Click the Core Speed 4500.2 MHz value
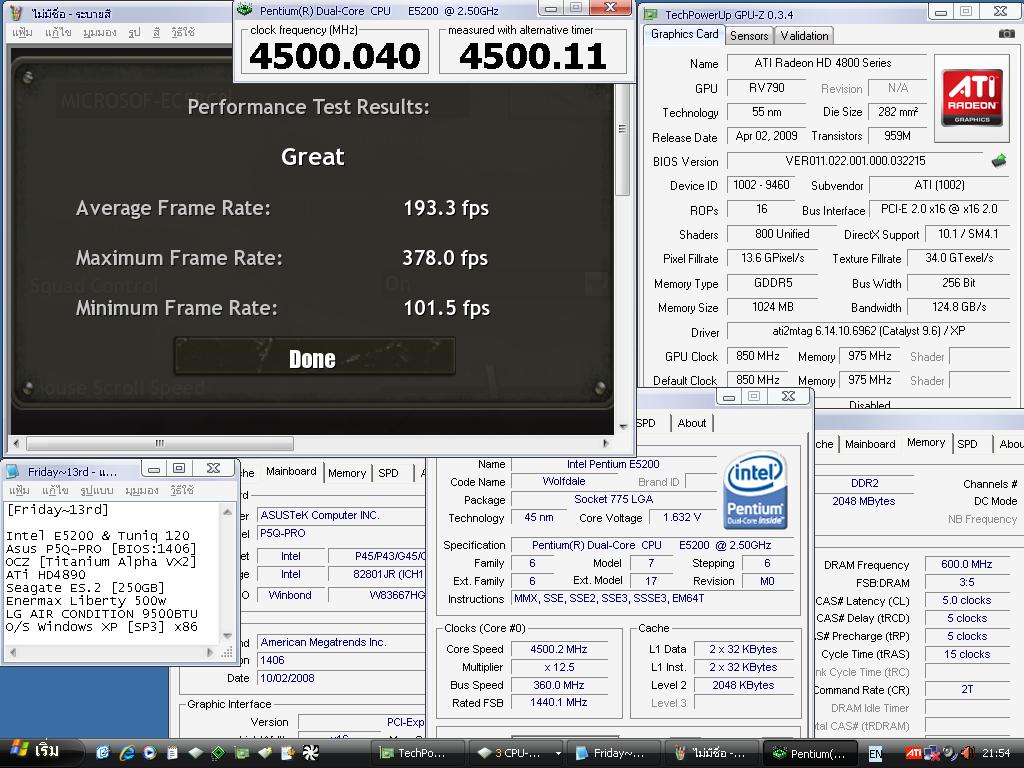This screenshot has height=768, width=1024. tap(559, 649)
